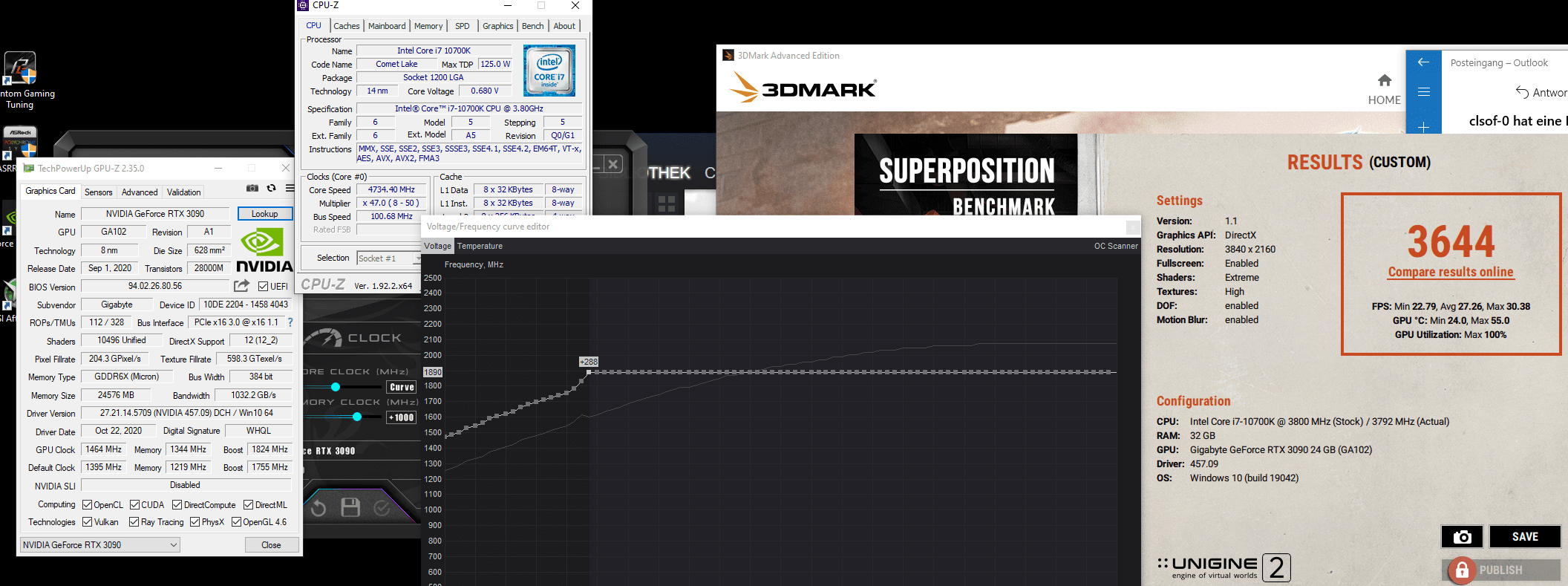This screenshot has height=586, width=1568.
Task: Click Afterburner apply checkmark icon
Action: coord(382,508)
